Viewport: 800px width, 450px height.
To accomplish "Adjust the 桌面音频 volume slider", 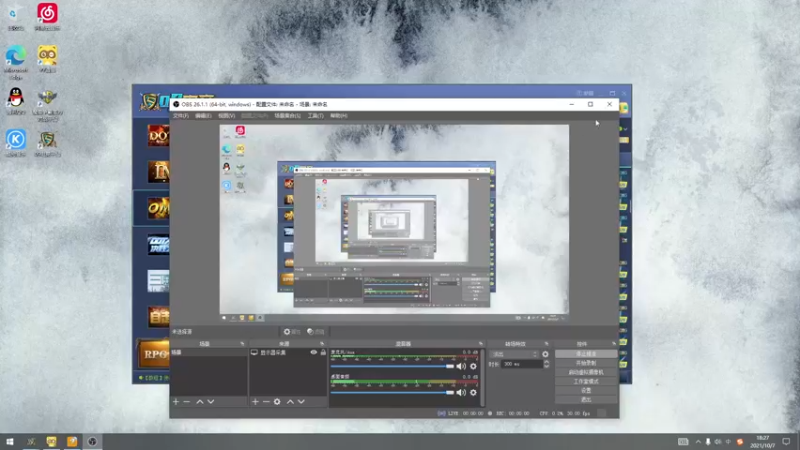I will tap(392, 392).
